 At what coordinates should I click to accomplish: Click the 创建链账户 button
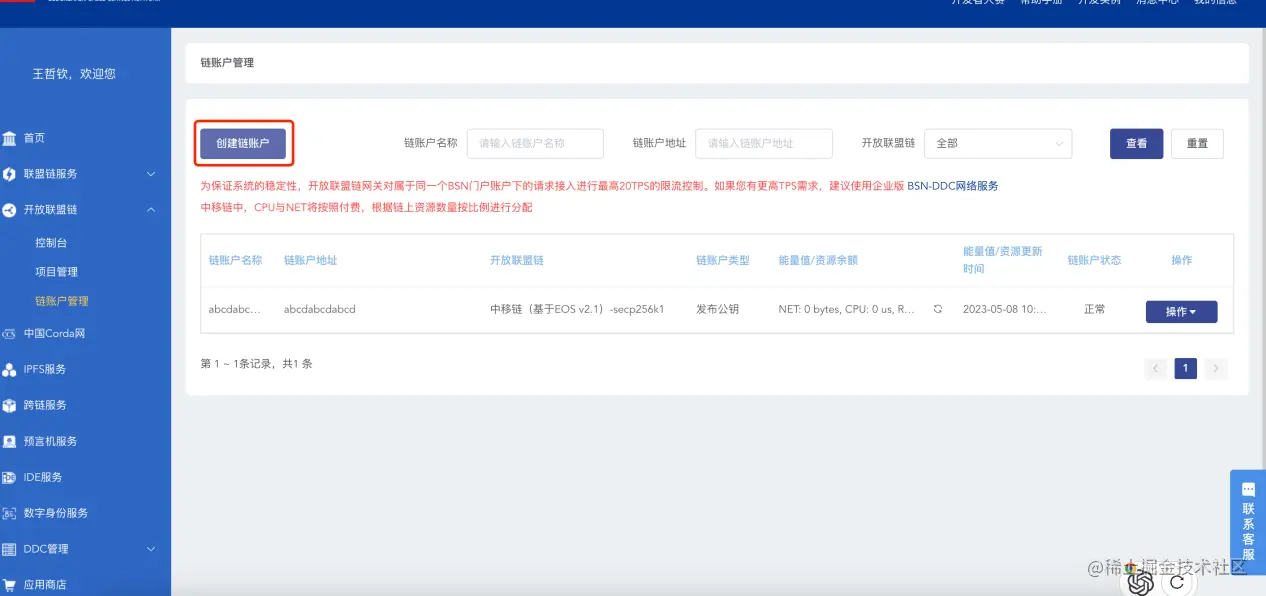tap(243, 143)
